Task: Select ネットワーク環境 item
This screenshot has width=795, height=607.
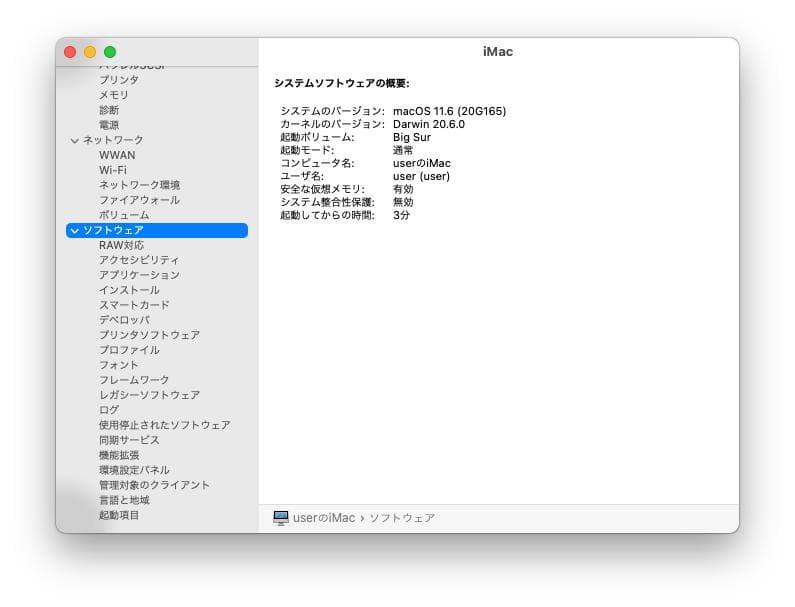Action: [x=139, y=185]
